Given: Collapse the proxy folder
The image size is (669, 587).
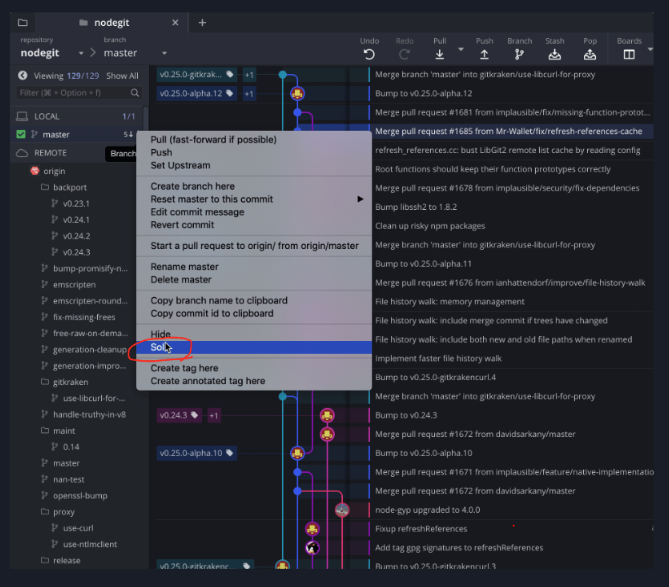Looking at the screenshot, I should 45,511.
